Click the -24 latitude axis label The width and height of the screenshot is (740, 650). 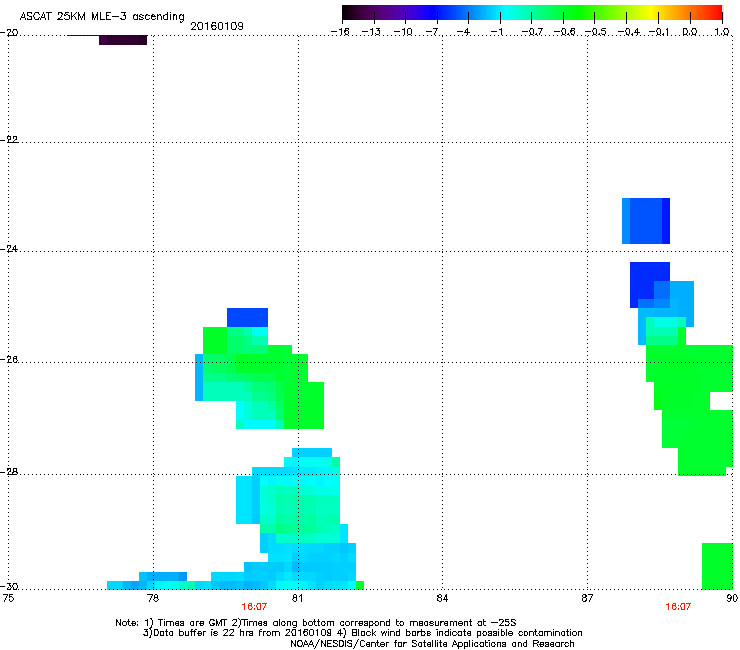pos(9,248)
